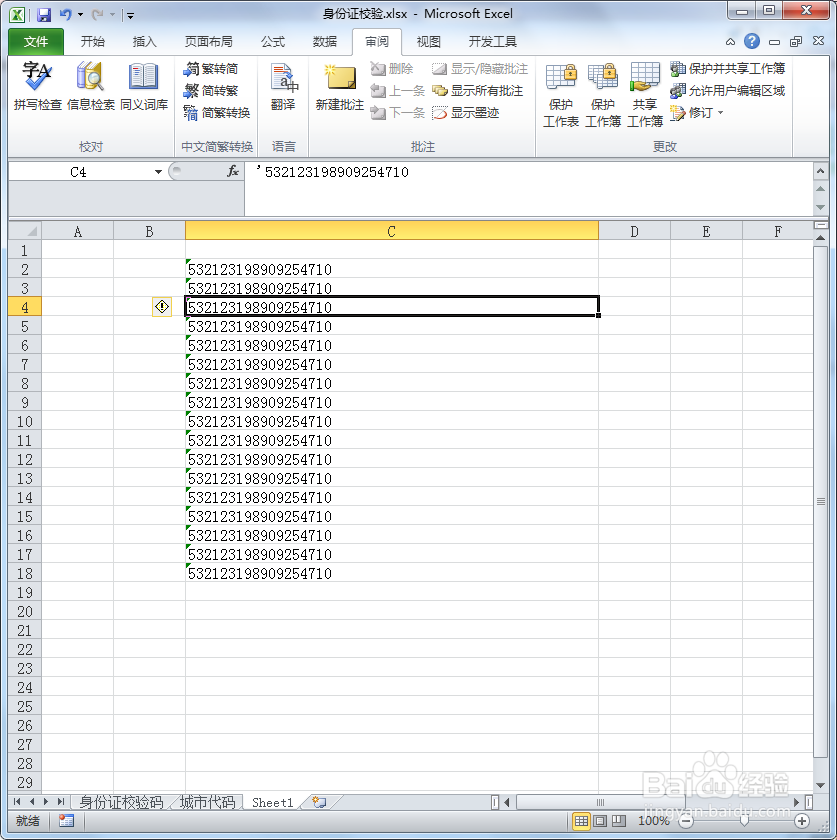Click the select-all corner of the grid
This screenshot has width=837, height=840.
point(25,231)
